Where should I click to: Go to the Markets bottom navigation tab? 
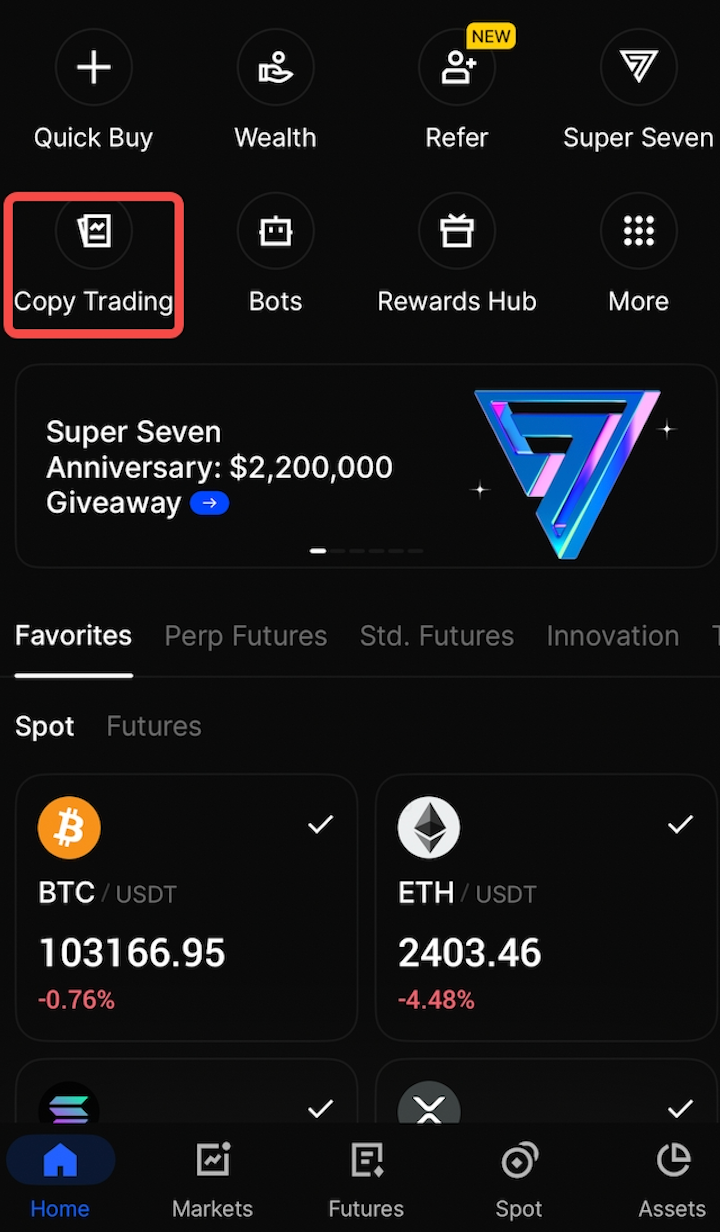pyautogui.click(x=212, y=1180)
